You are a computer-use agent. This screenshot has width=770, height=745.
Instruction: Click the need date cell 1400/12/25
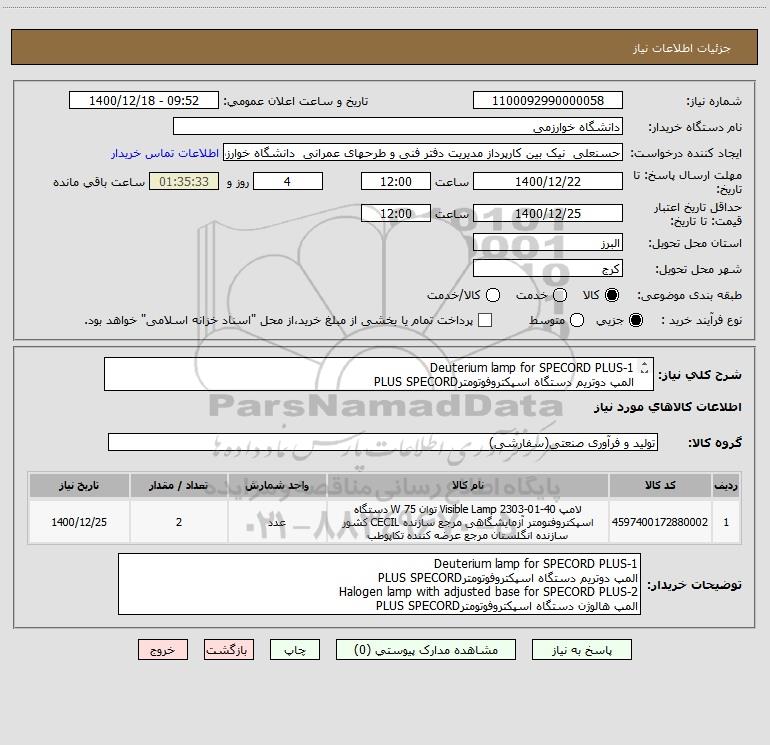(79, 522)
